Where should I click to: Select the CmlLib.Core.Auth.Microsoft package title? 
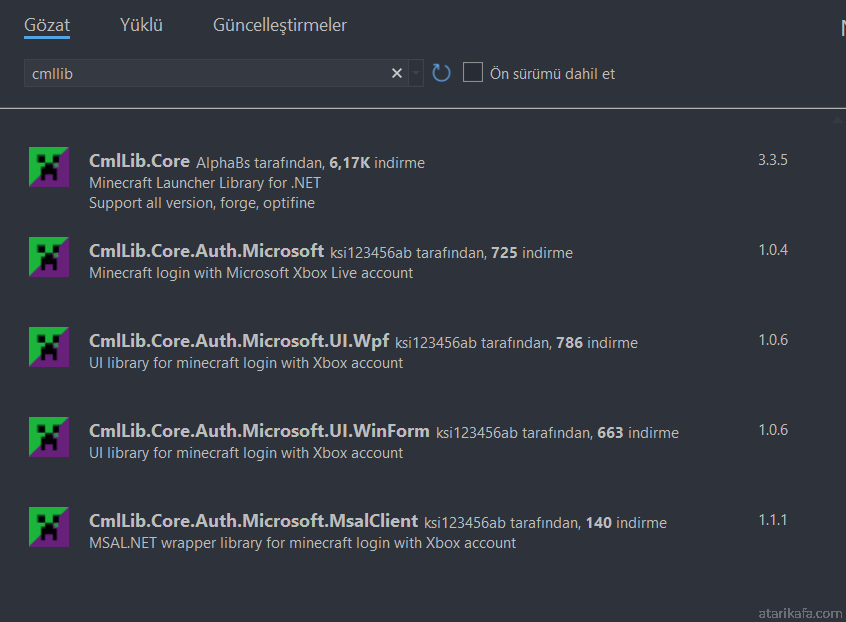point(206,251)
